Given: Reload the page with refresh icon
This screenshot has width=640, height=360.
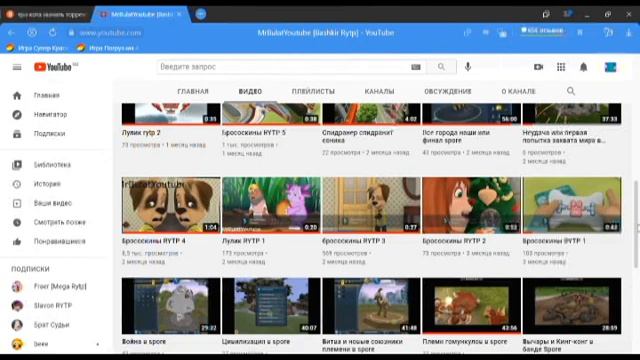Looking at the screenshot, I should point(52,33).
